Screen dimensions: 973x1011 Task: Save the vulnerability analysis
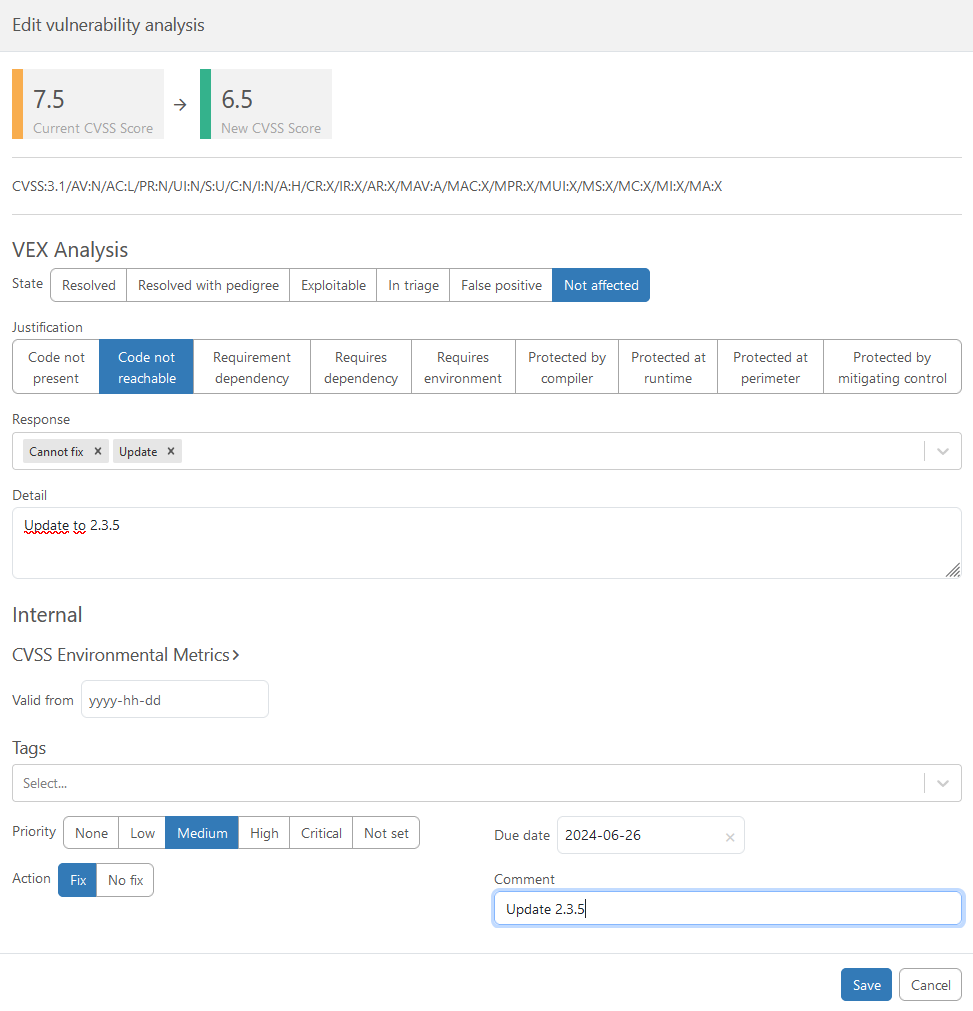pos(866,985)
